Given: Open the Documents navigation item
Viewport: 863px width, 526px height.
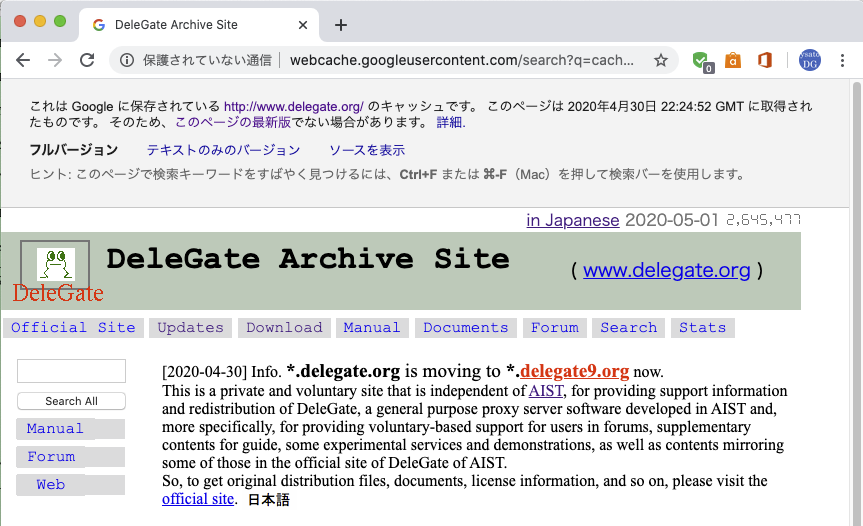Looking at the screenshot, I should click(x=465, y=328).
